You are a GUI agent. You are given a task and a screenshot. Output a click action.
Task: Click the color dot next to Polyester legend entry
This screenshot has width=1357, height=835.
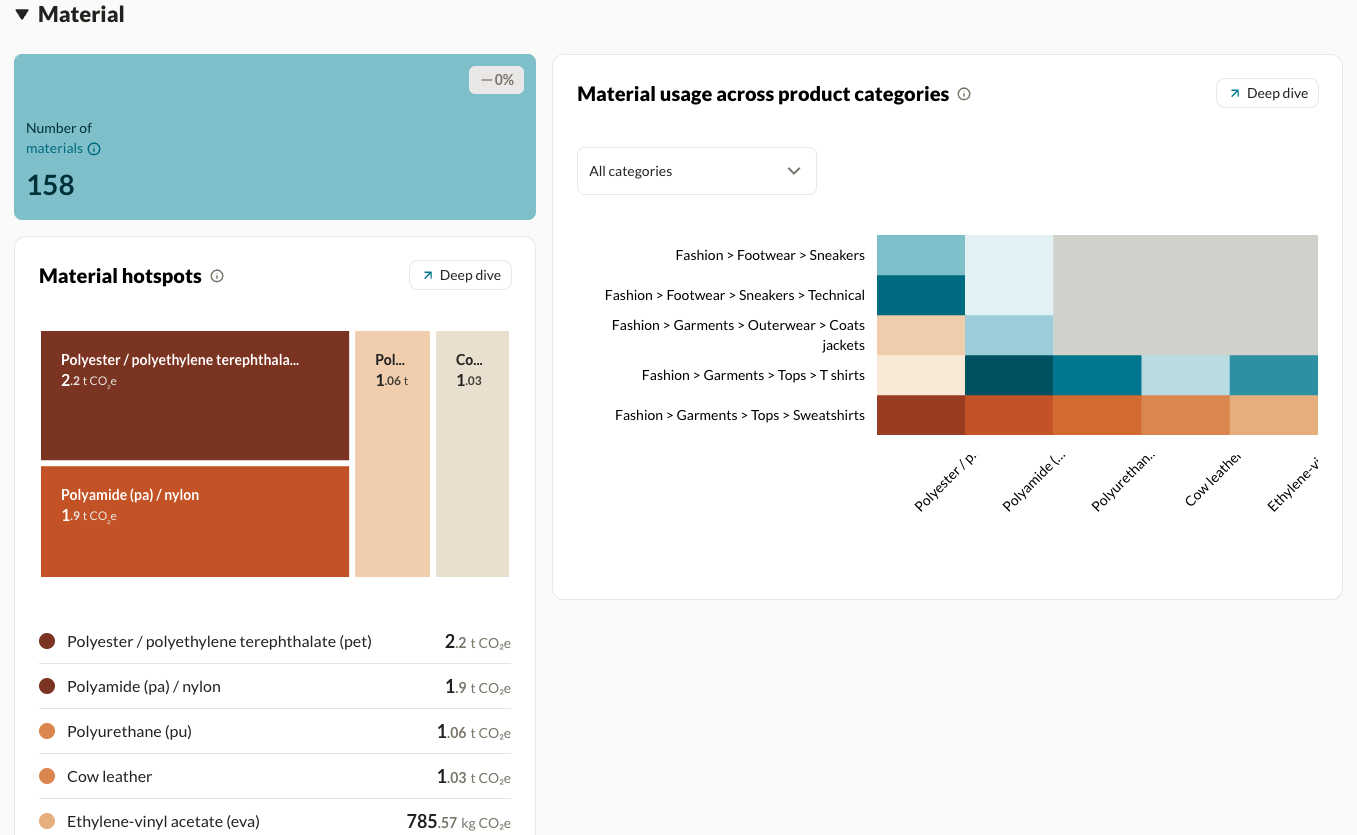[45, 641]
